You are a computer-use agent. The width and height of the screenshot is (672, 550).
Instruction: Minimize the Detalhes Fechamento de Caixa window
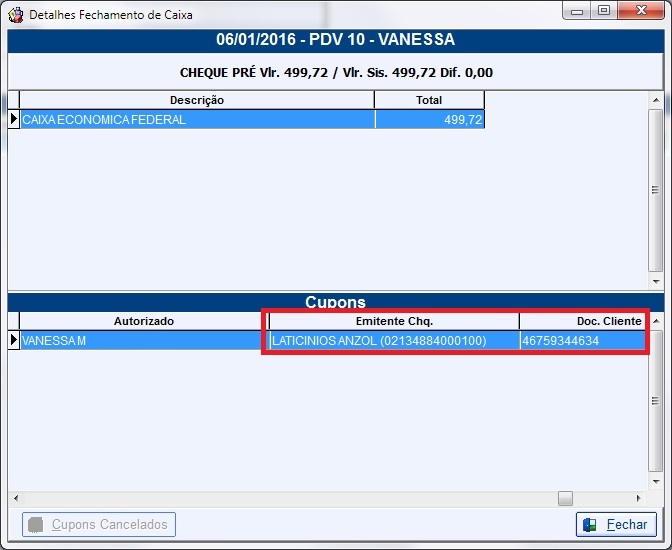click(577, 11)
